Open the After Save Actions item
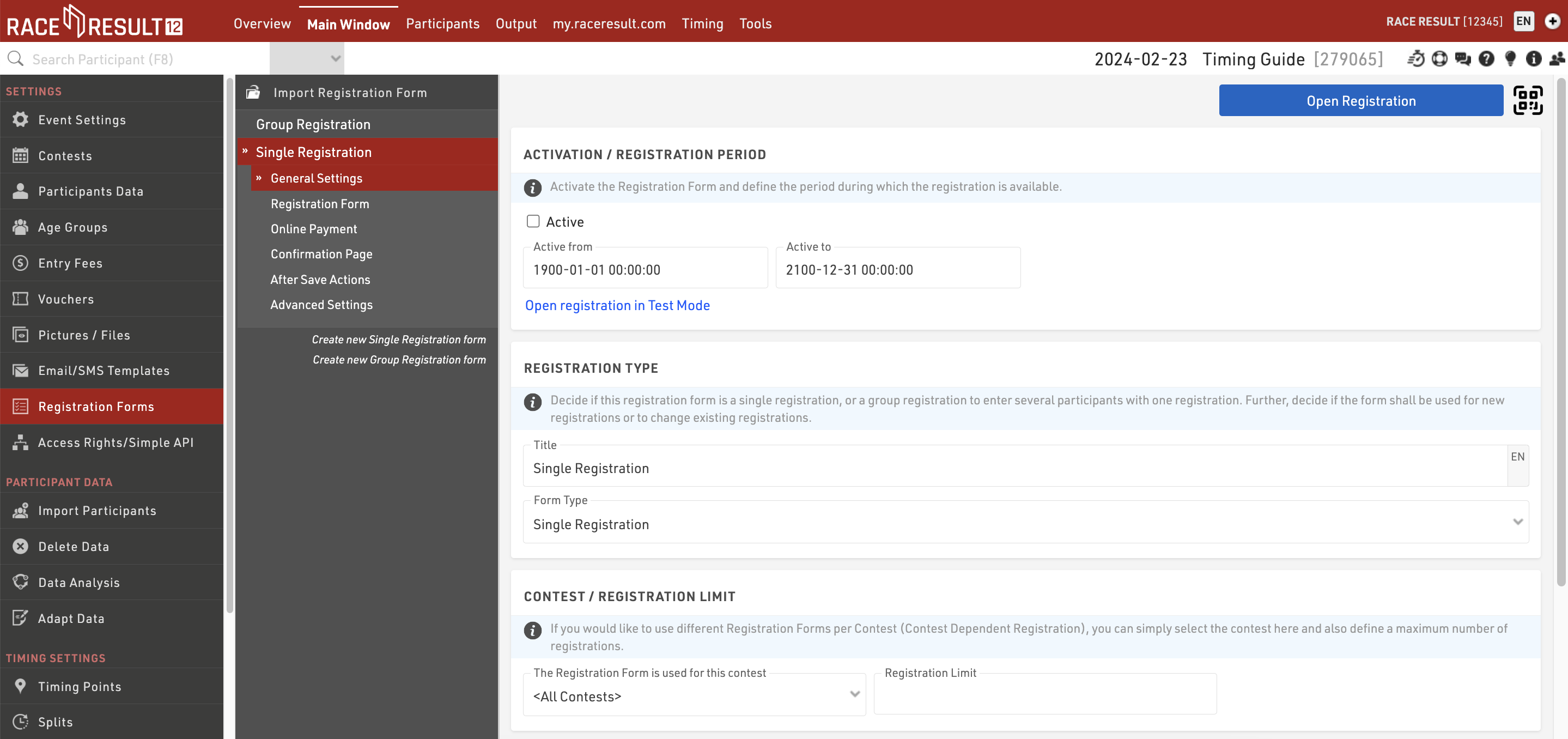The height and width of the screenshot is (739, 1568). pyautogui.click(x=320, y=280)
